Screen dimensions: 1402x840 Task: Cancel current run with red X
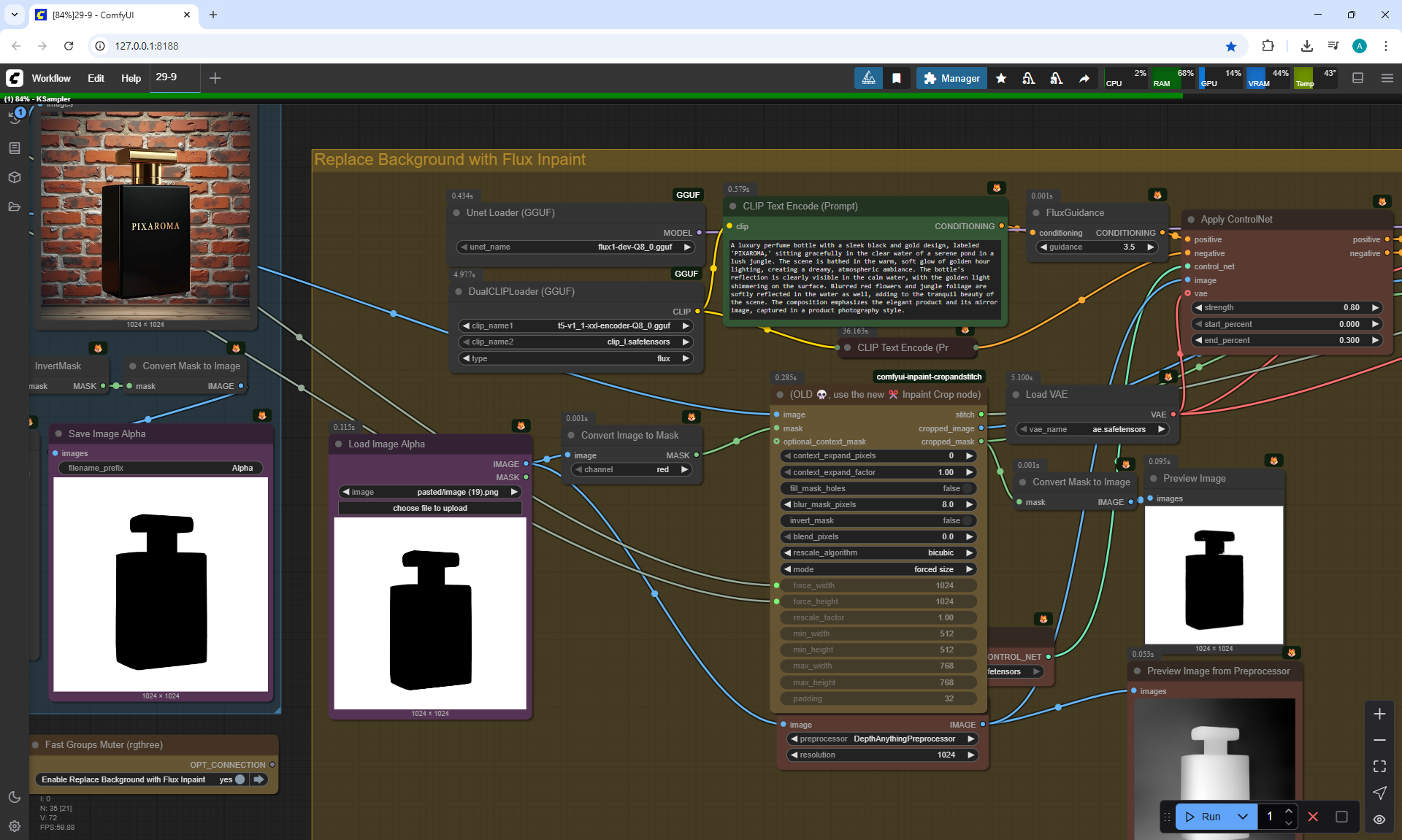[1313, 817]
